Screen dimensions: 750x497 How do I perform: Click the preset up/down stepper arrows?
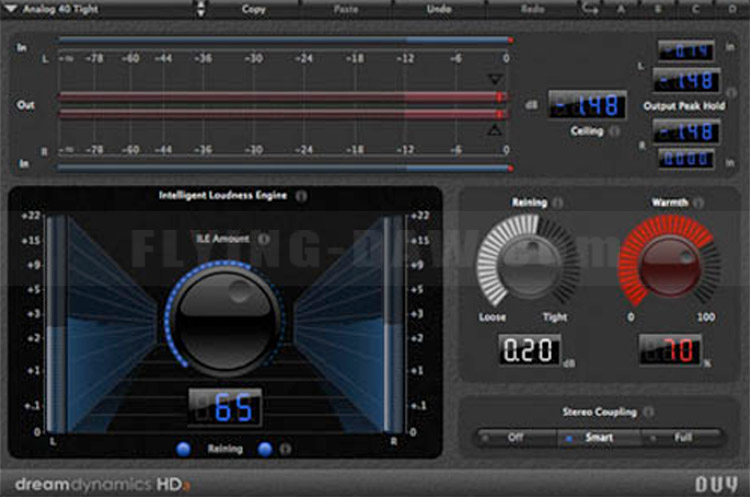(x=201, y=9)
